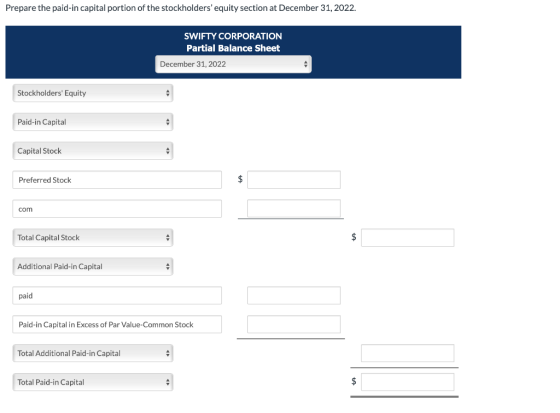560x413 pixels.
Task: Open the Total Capital Stock dropdown
Action: coord(93,238)
